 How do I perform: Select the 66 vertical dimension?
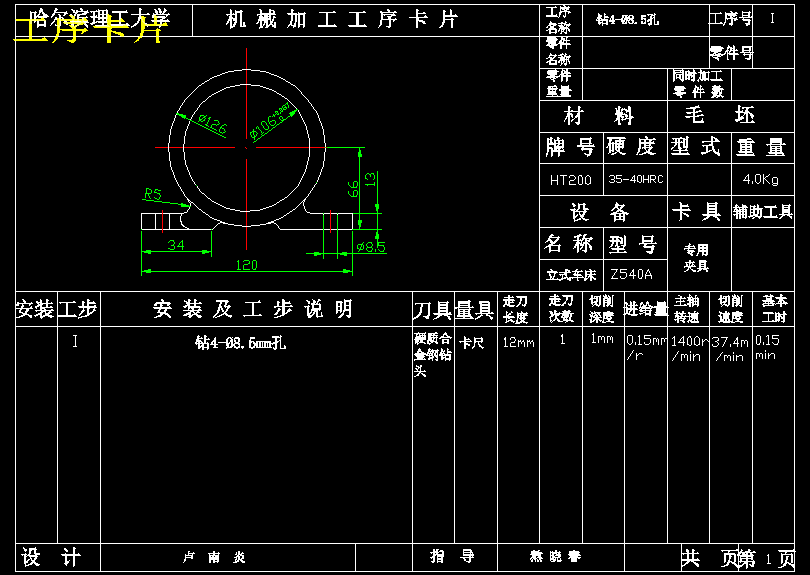352,189
